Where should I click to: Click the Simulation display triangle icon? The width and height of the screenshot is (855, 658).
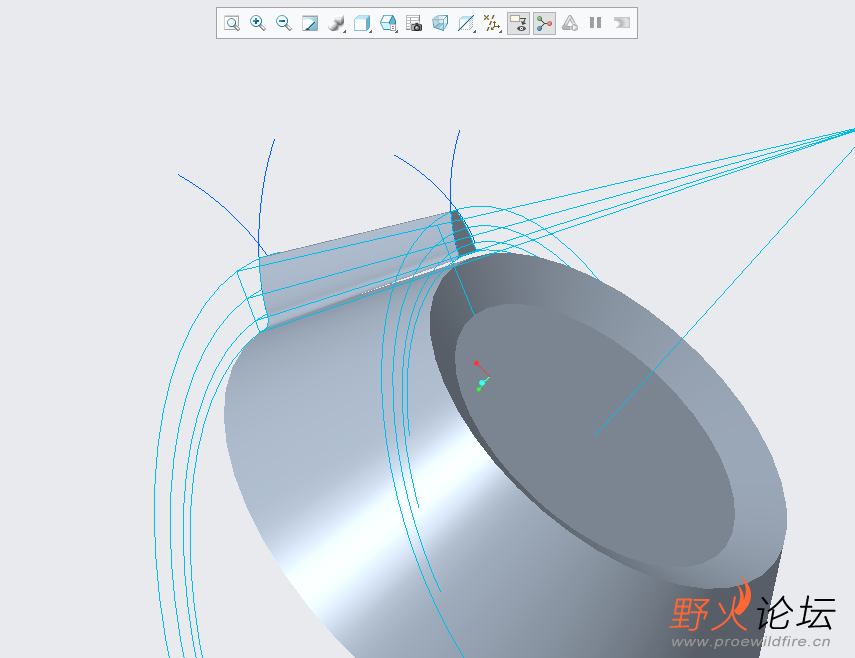(x=570, y=23)
